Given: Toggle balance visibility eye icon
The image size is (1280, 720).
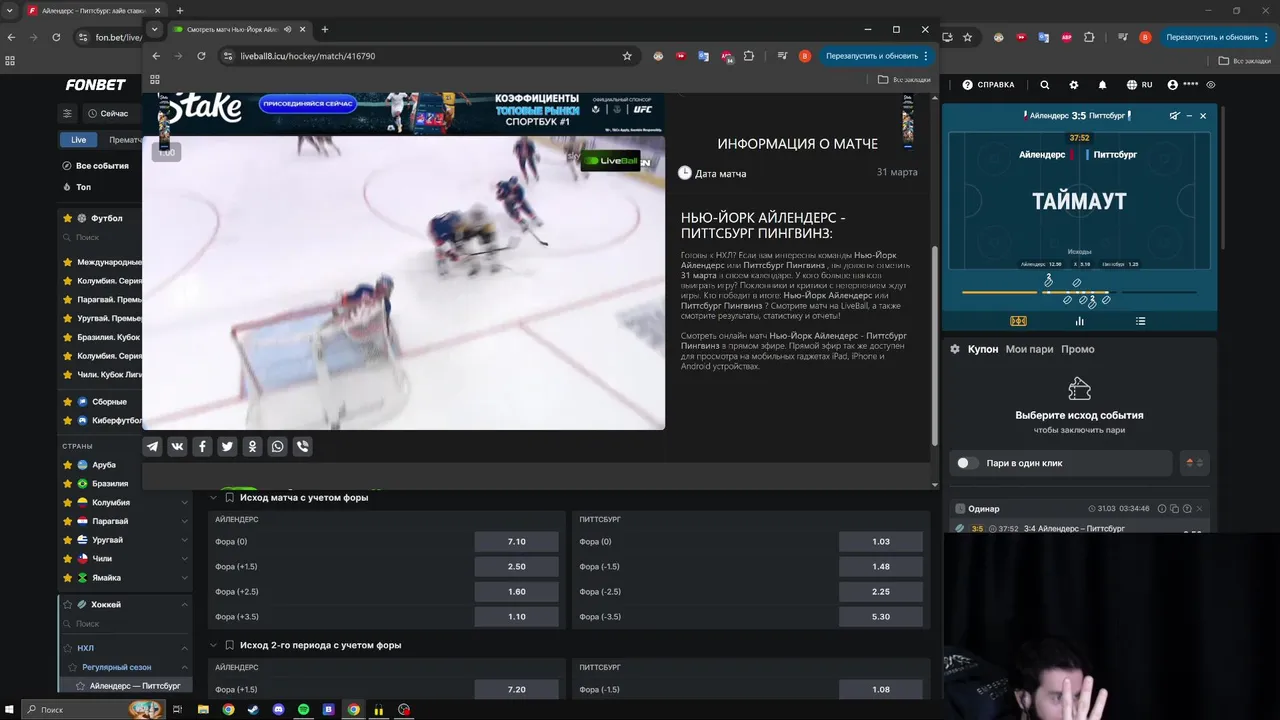Looking at the screenshot, I should coord(1211,85).
